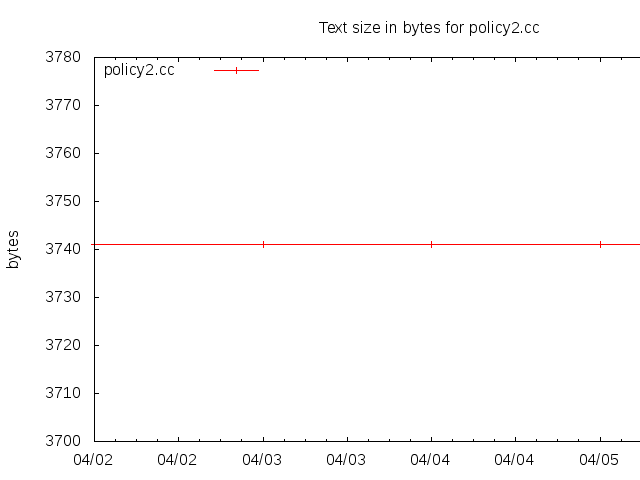Click the chart title for policy2.cc
Viewport: 640px width, 480px height.
pyautogui.click(x=429, y=28)
